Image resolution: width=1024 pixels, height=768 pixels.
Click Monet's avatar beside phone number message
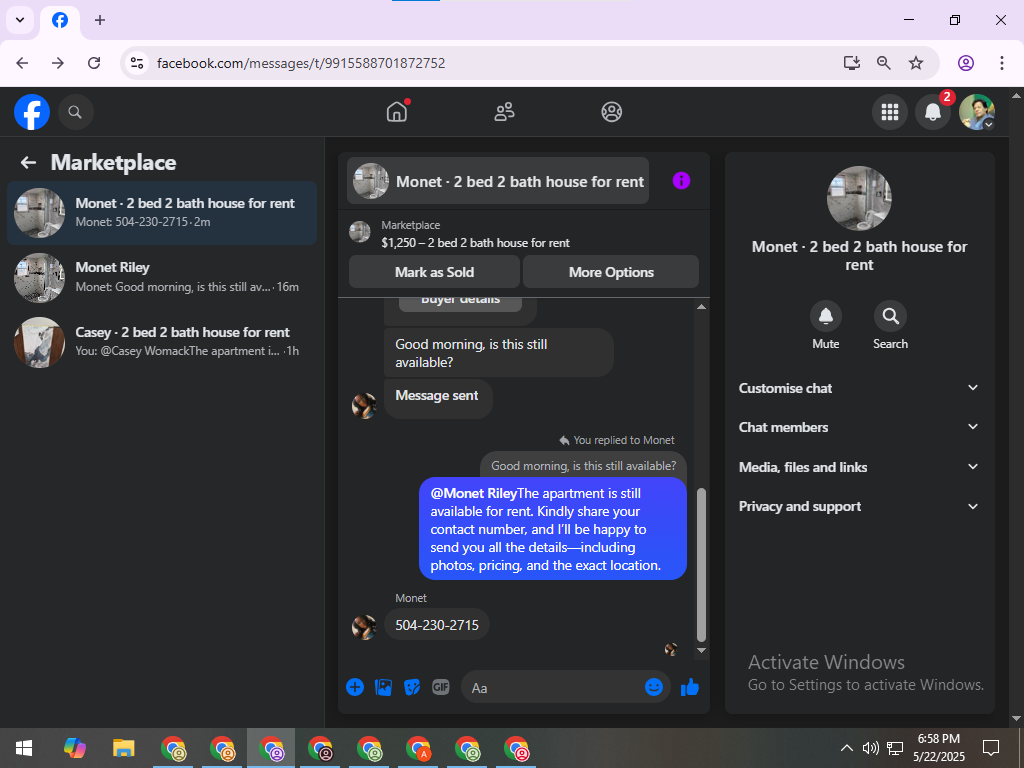click(364, 626)
